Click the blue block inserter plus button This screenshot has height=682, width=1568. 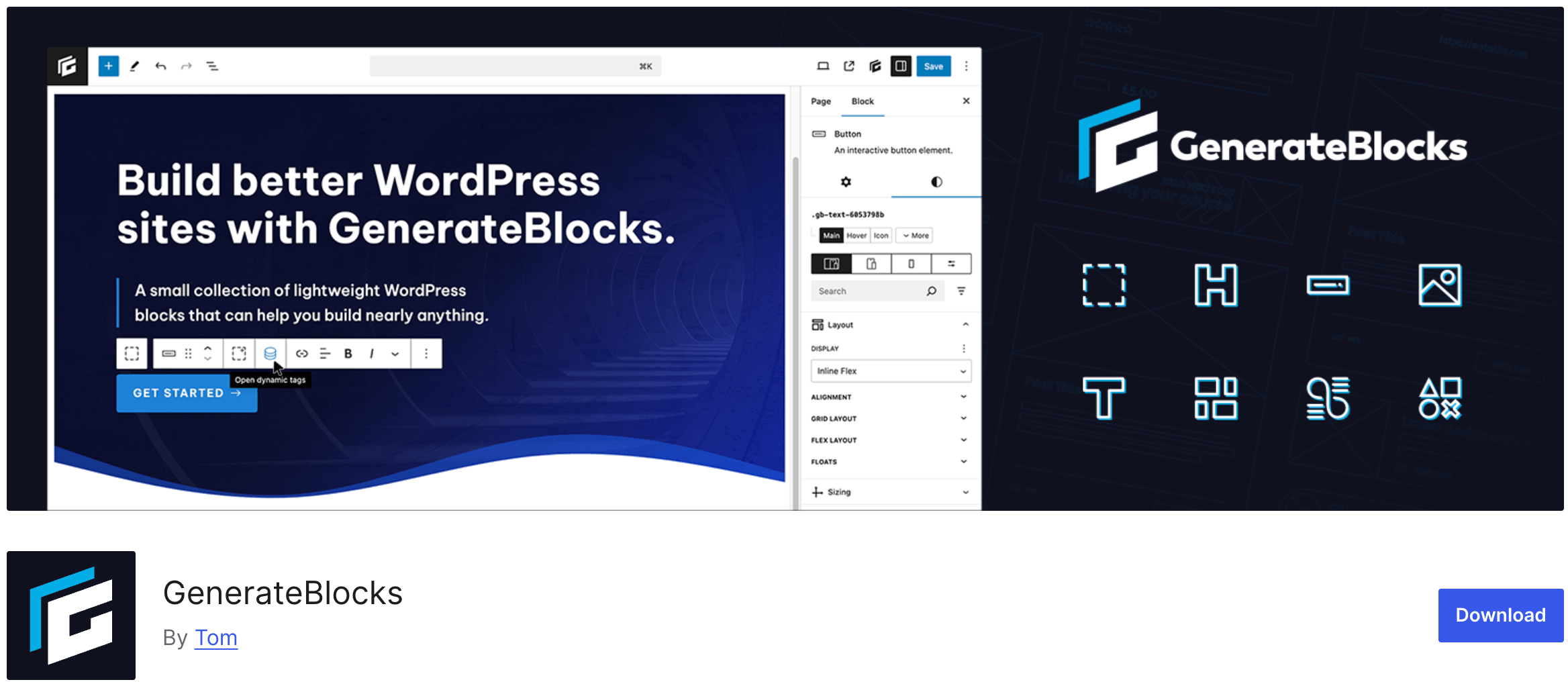109,66
